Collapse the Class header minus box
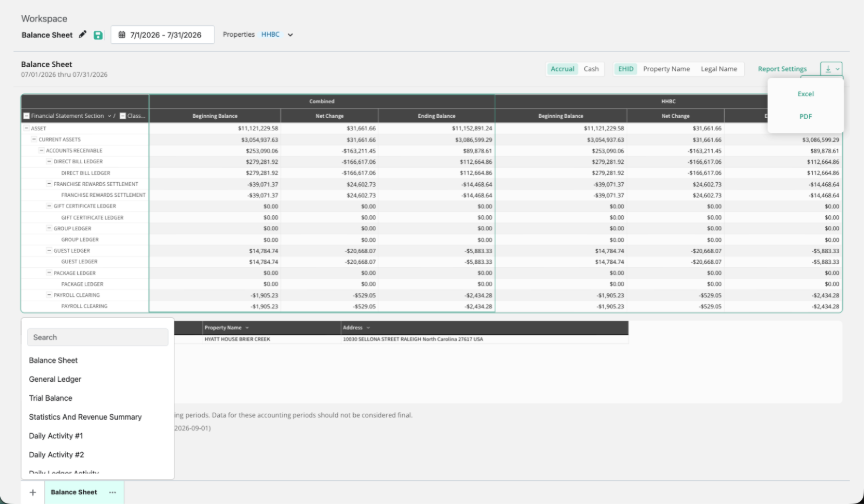This screenshot has width=864, height=504. 123,116
